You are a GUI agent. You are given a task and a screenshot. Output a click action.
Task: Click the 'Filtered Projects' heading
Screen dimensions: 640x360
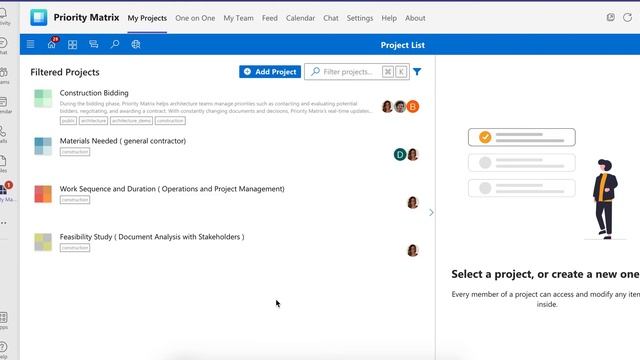(65, 72)
